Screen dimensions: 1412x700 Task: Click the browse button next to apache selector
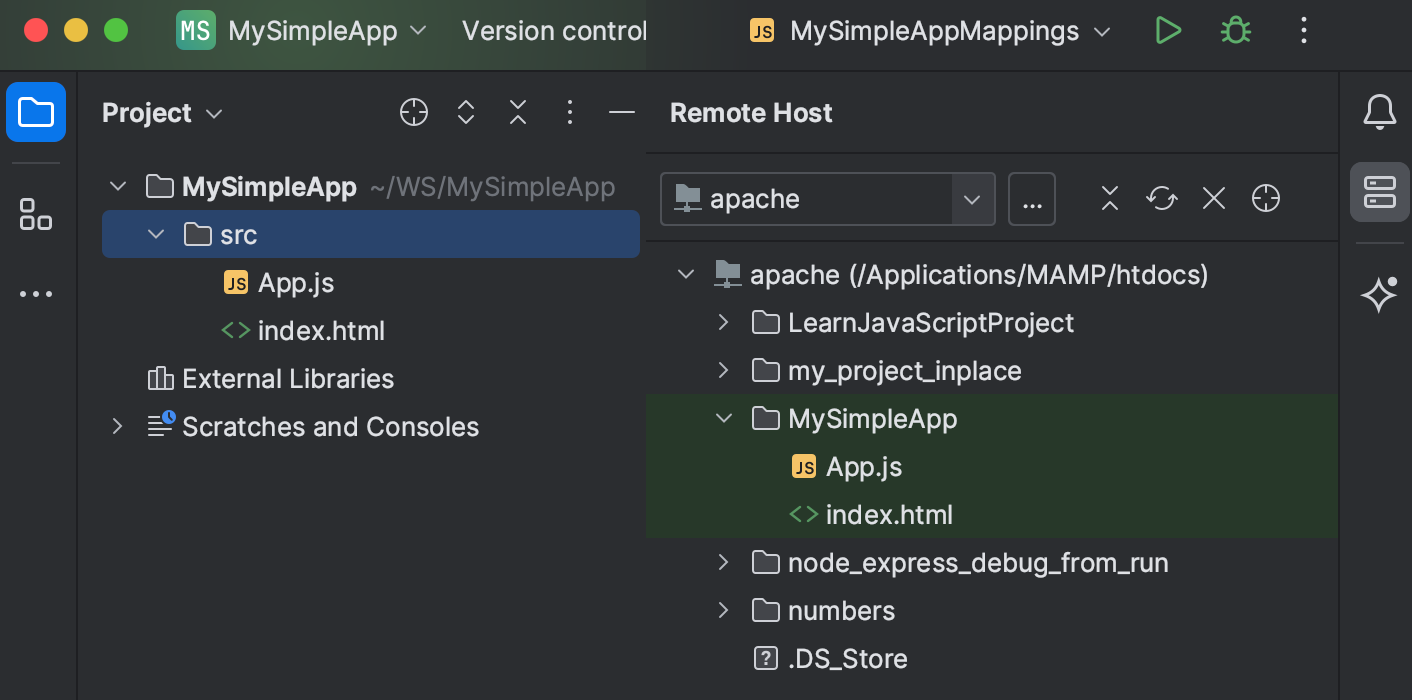[x=1032, y=199]
